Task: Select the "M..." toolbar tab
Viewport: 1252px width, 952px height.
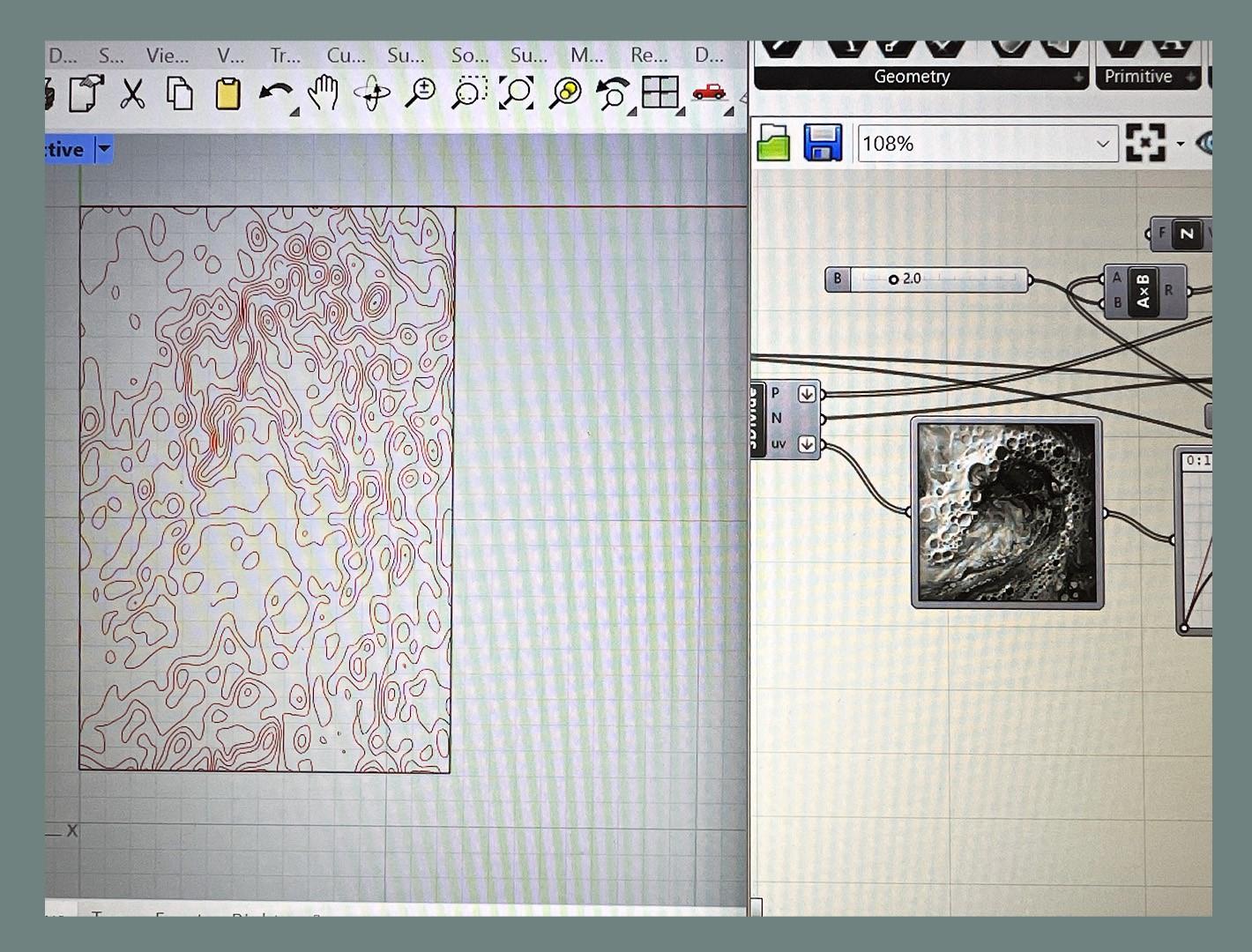Action: coord(586,56)
